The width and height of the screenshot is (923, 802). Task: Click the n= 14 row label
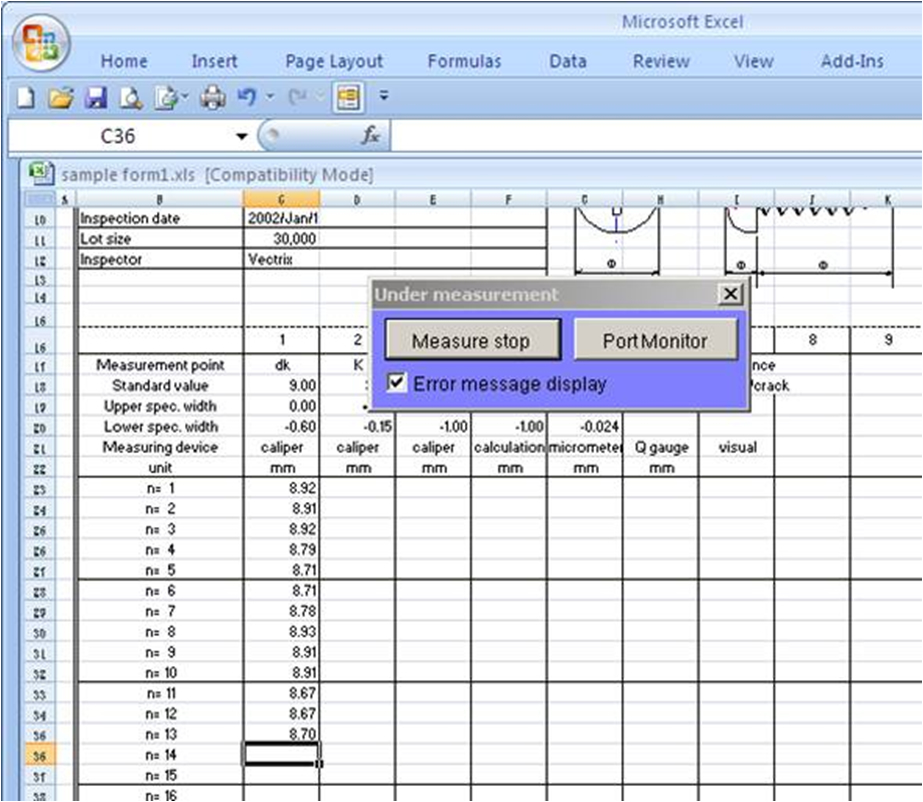point(161,755)
